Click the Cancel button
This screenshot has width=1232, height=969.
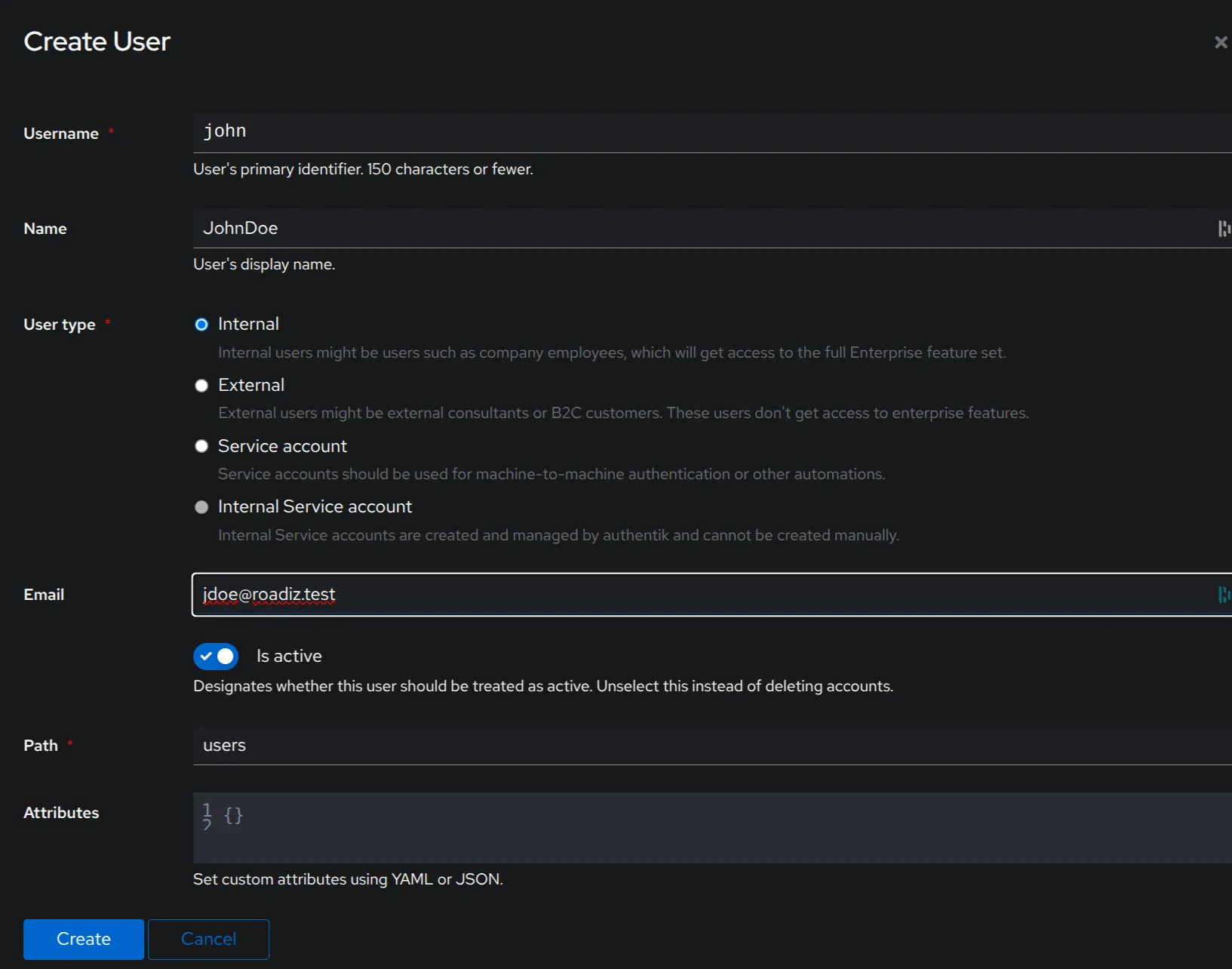coord(209,939)
